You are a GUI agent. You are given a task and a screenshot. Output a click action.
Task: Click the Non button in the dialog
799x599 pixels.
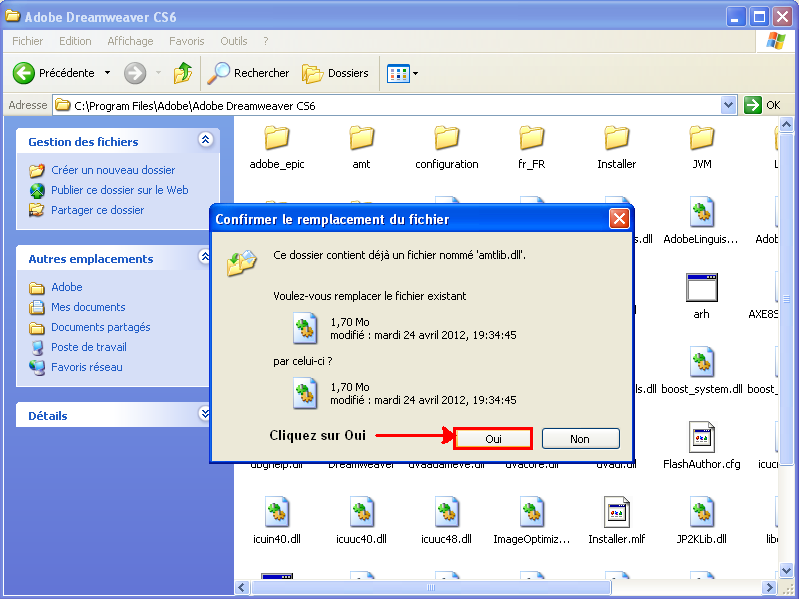pyautogui.click(x=580, y=439)
